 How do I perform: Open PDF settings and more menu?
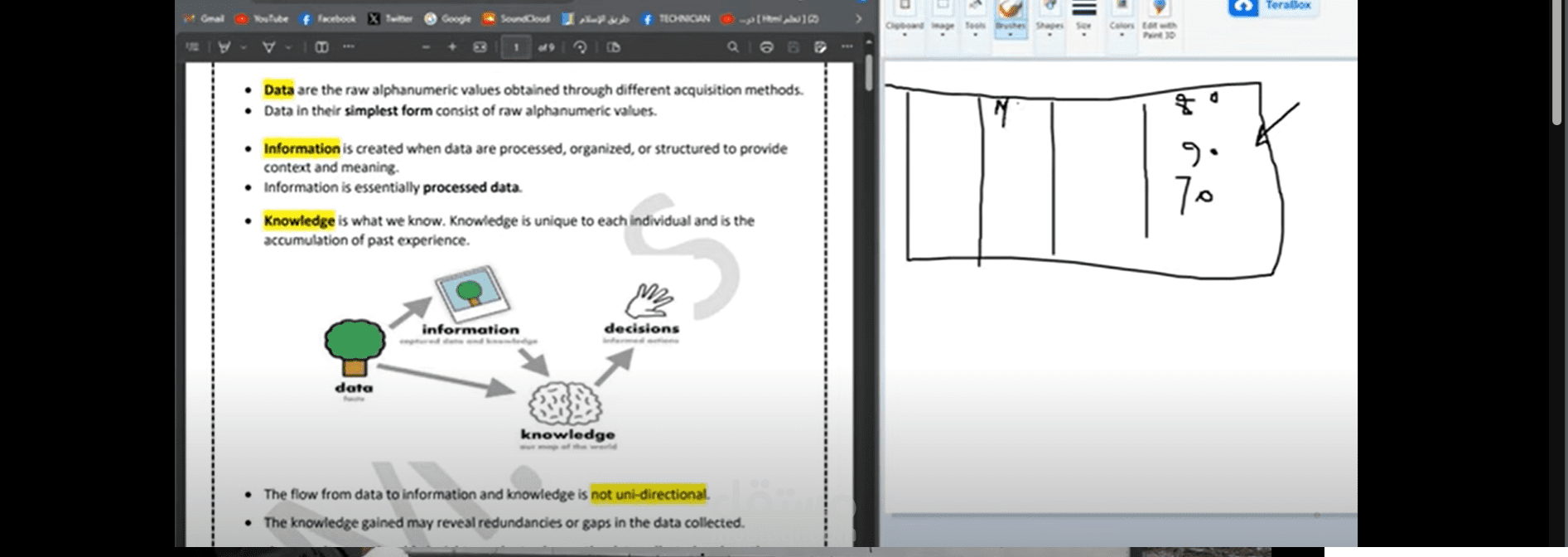pyautogui.click(x=847, y=47)
